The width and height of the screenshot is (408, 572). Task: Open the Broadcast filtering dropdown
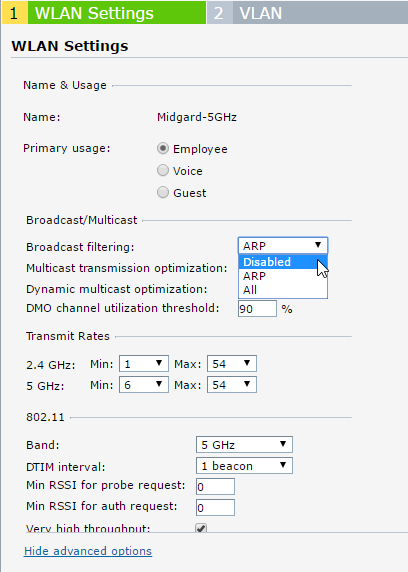[283, 246]
